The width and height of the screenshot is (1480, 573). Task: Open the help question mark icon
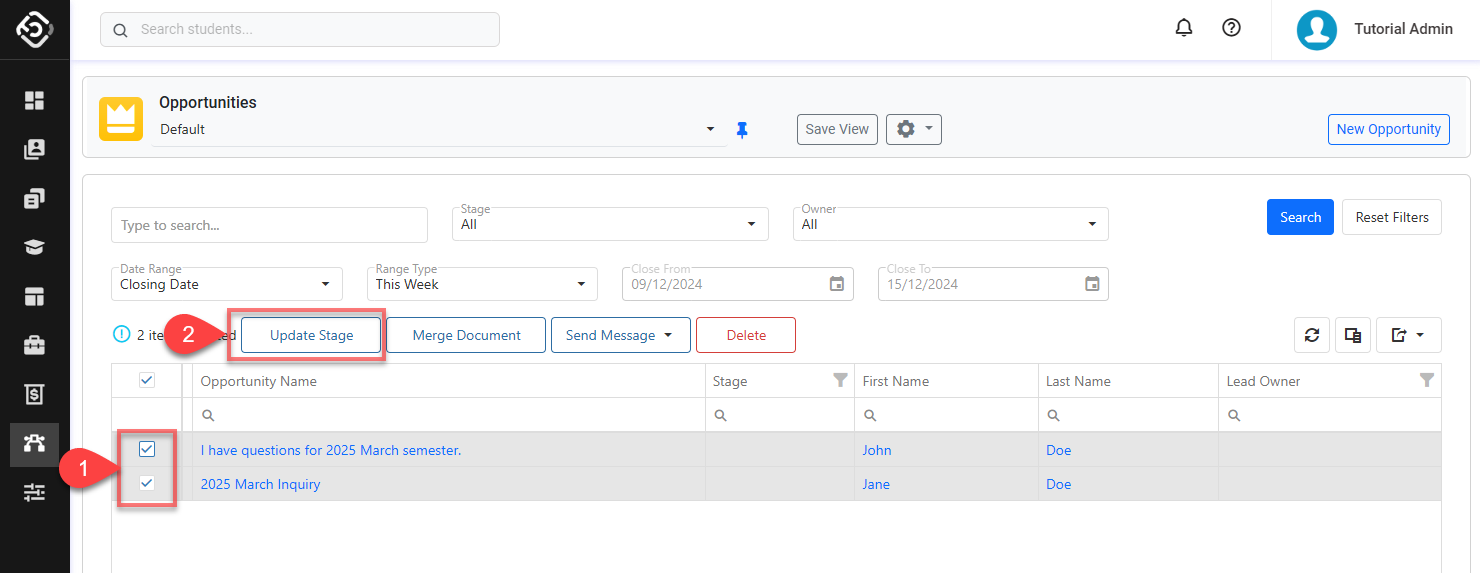pyautogui.click(x=1231, y=29)
